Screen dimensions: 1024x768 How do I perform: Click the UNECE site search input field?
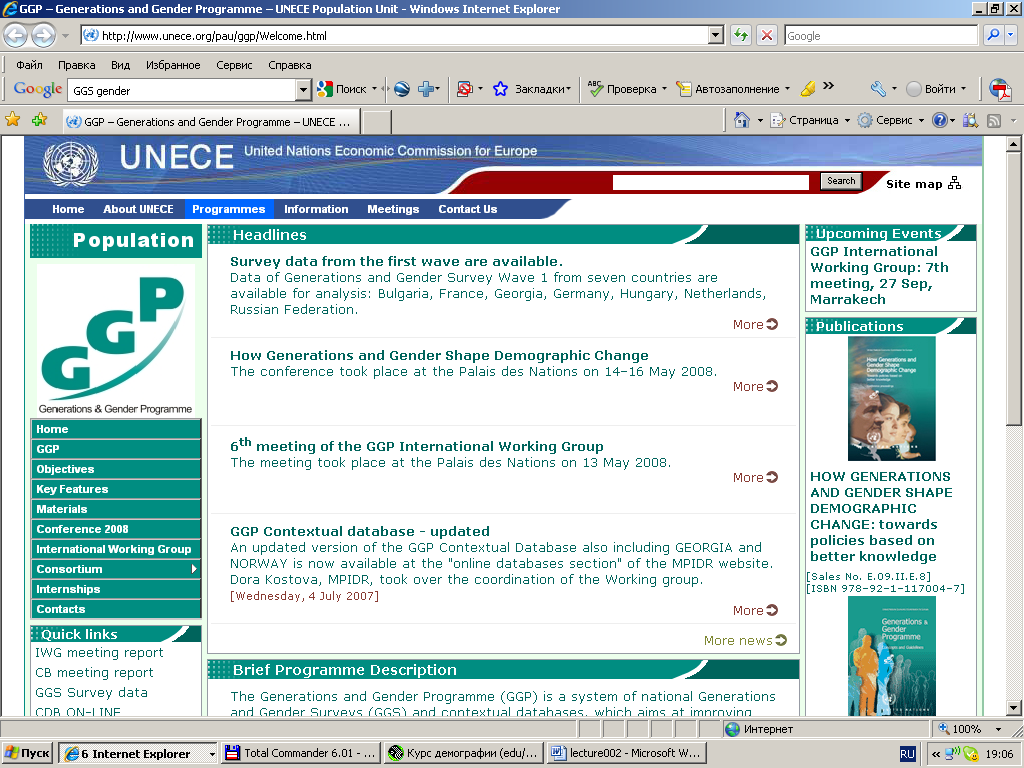coord(711,182)
